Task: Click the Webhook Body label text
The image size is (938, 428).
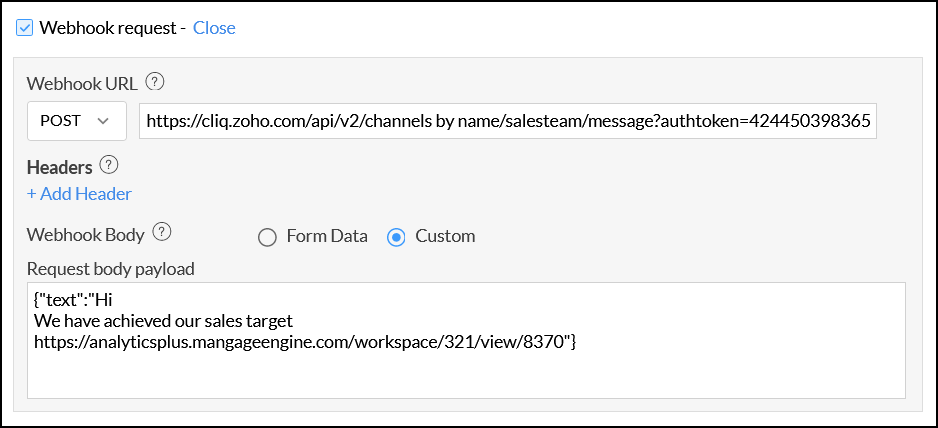Action: point(86,235)
